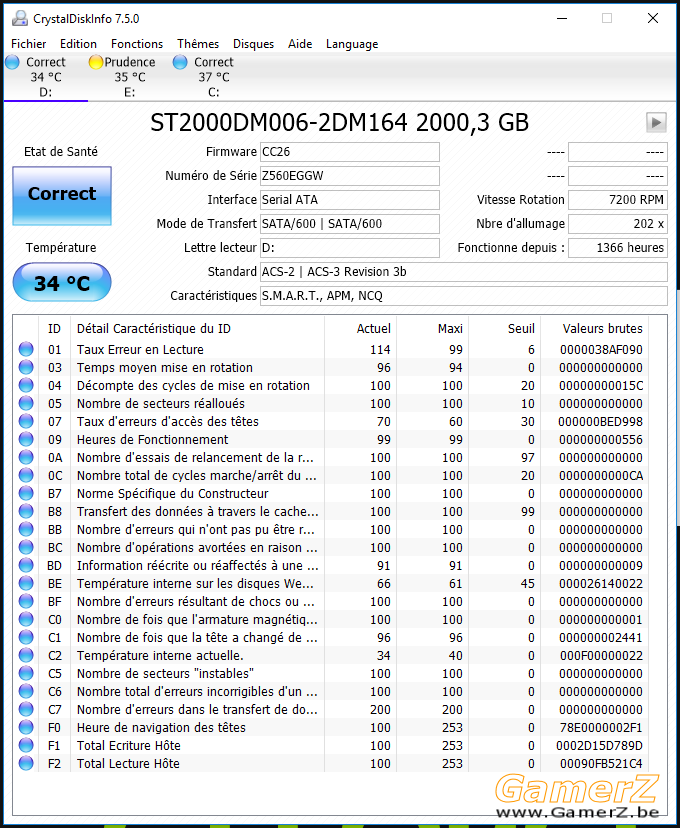
Task: Click status icon for attribute BE
Action: (26, 584)
